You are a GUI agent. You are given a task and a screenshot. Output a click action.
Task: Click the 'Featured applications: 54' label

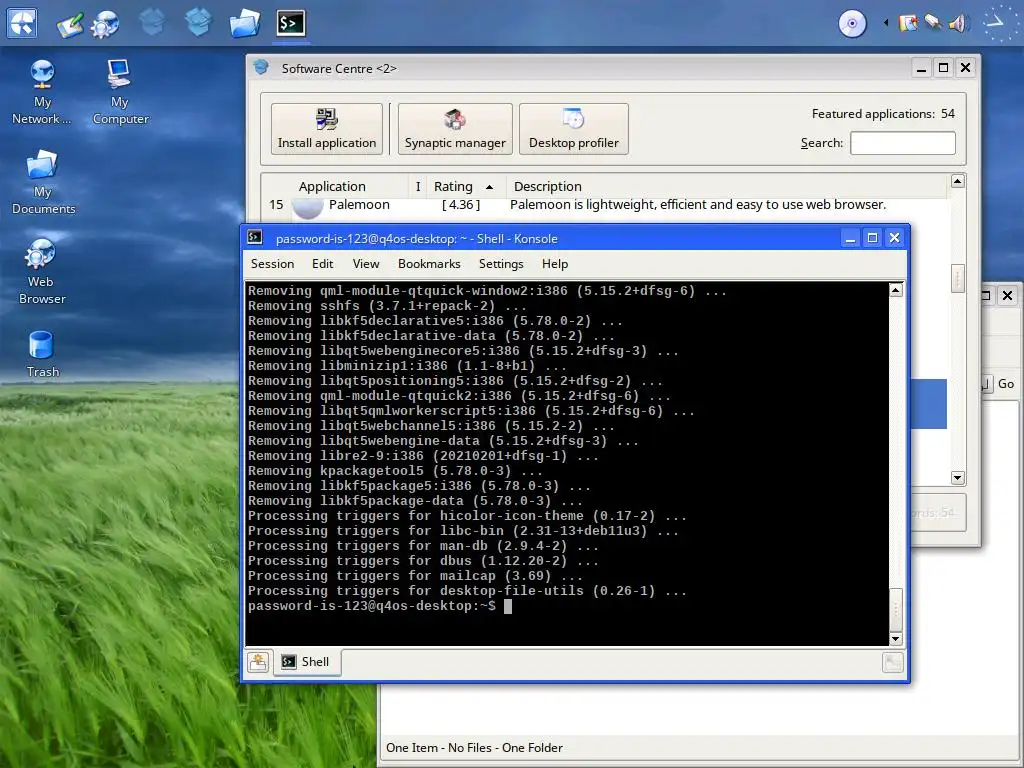[x=883, y=114]
